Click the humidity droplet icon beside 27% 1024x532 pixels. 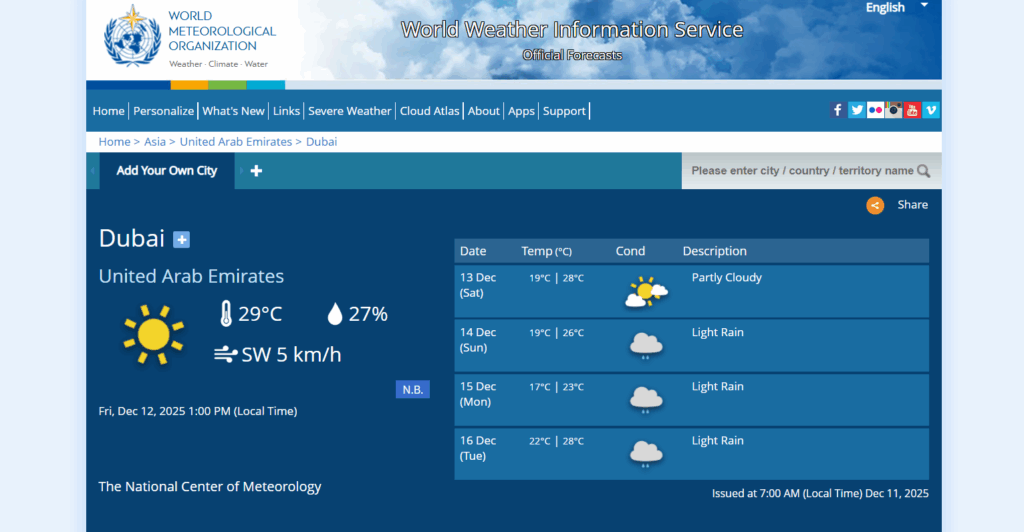(334, 314)
